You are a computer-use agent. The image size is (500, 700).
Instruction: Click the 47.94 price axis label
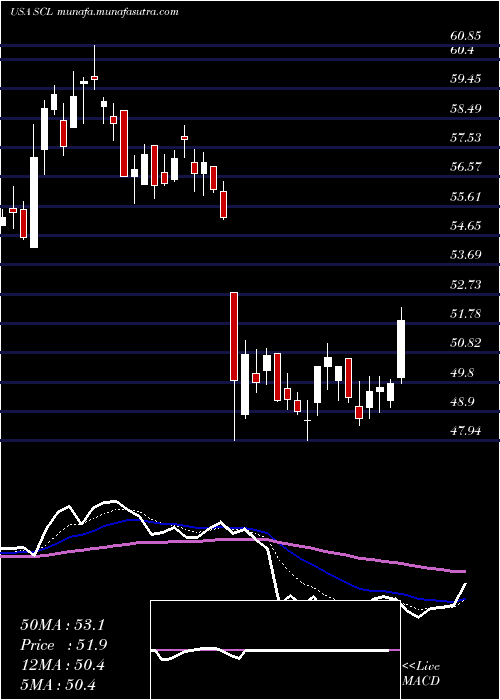(466, 432)
